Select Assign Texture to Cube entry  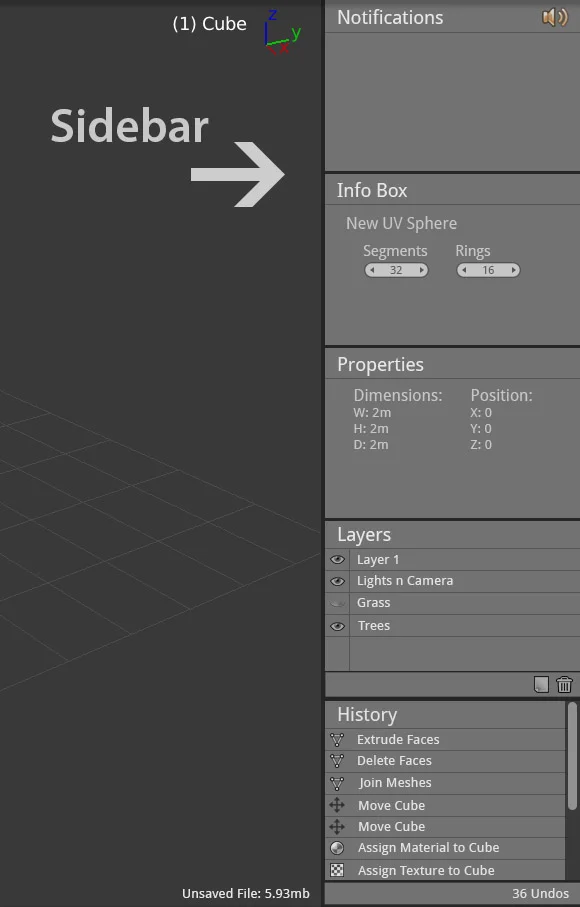click(445, 870)
